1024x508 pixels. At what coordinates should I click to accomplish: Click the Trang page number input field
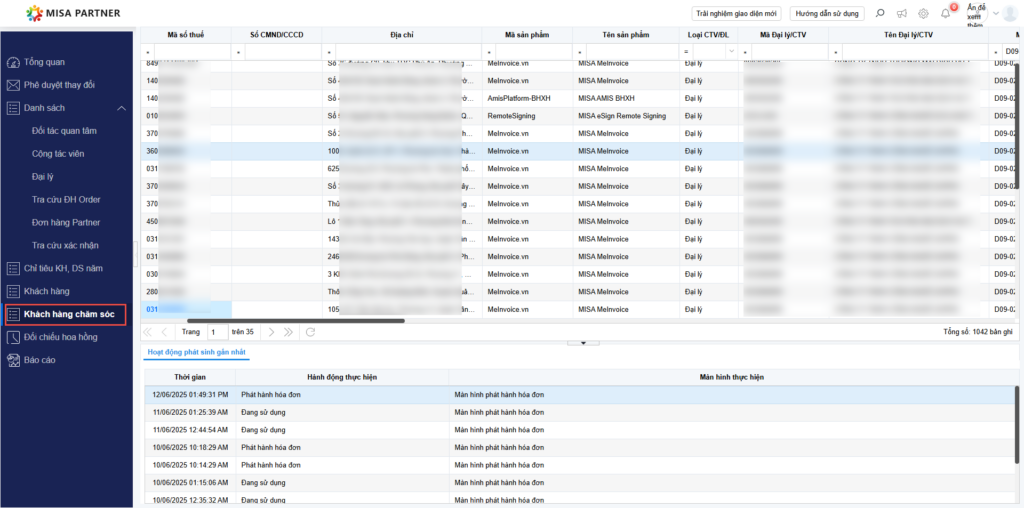pos(216,331)
